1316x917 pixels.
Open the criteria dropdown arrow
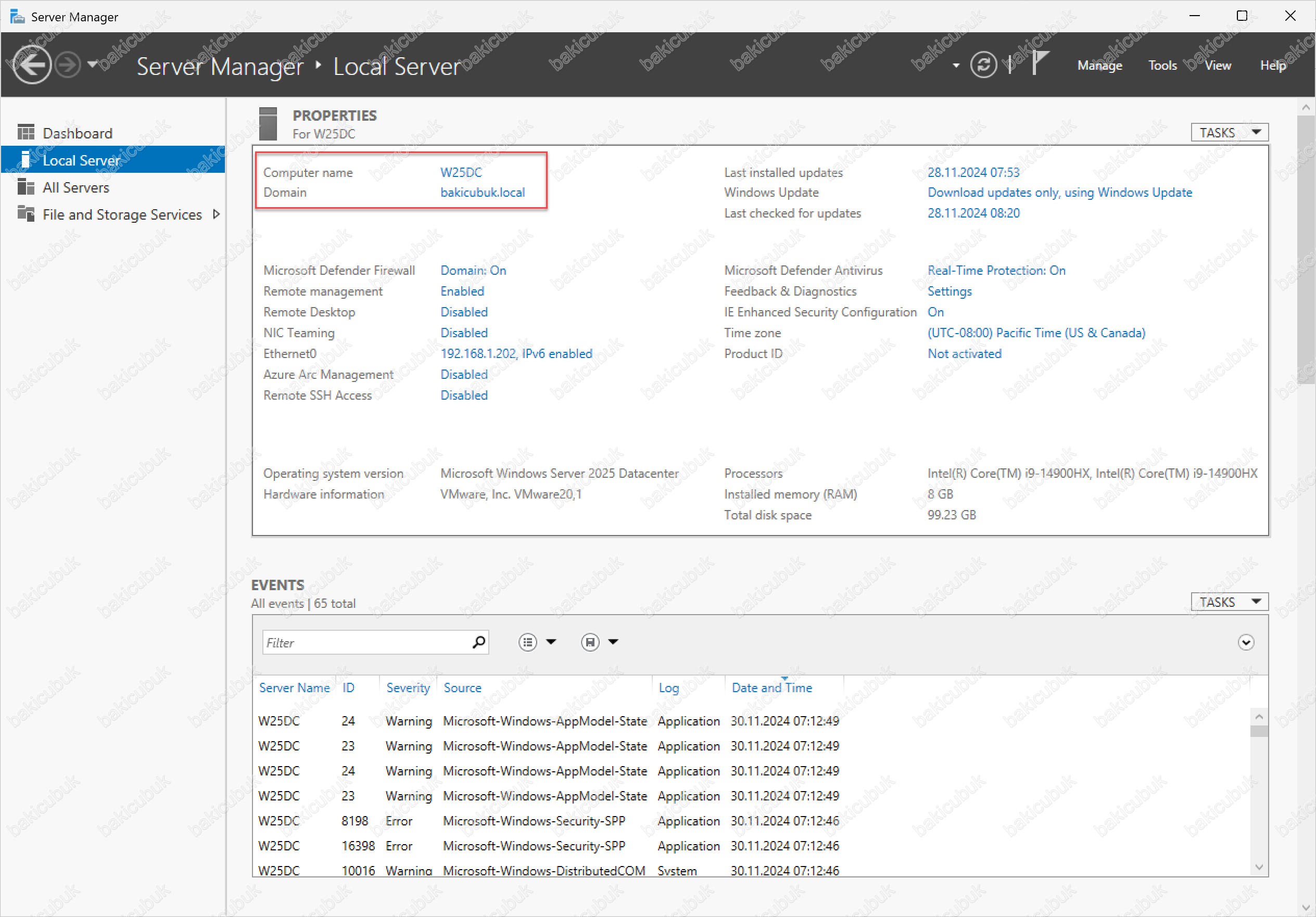[551, 642]
